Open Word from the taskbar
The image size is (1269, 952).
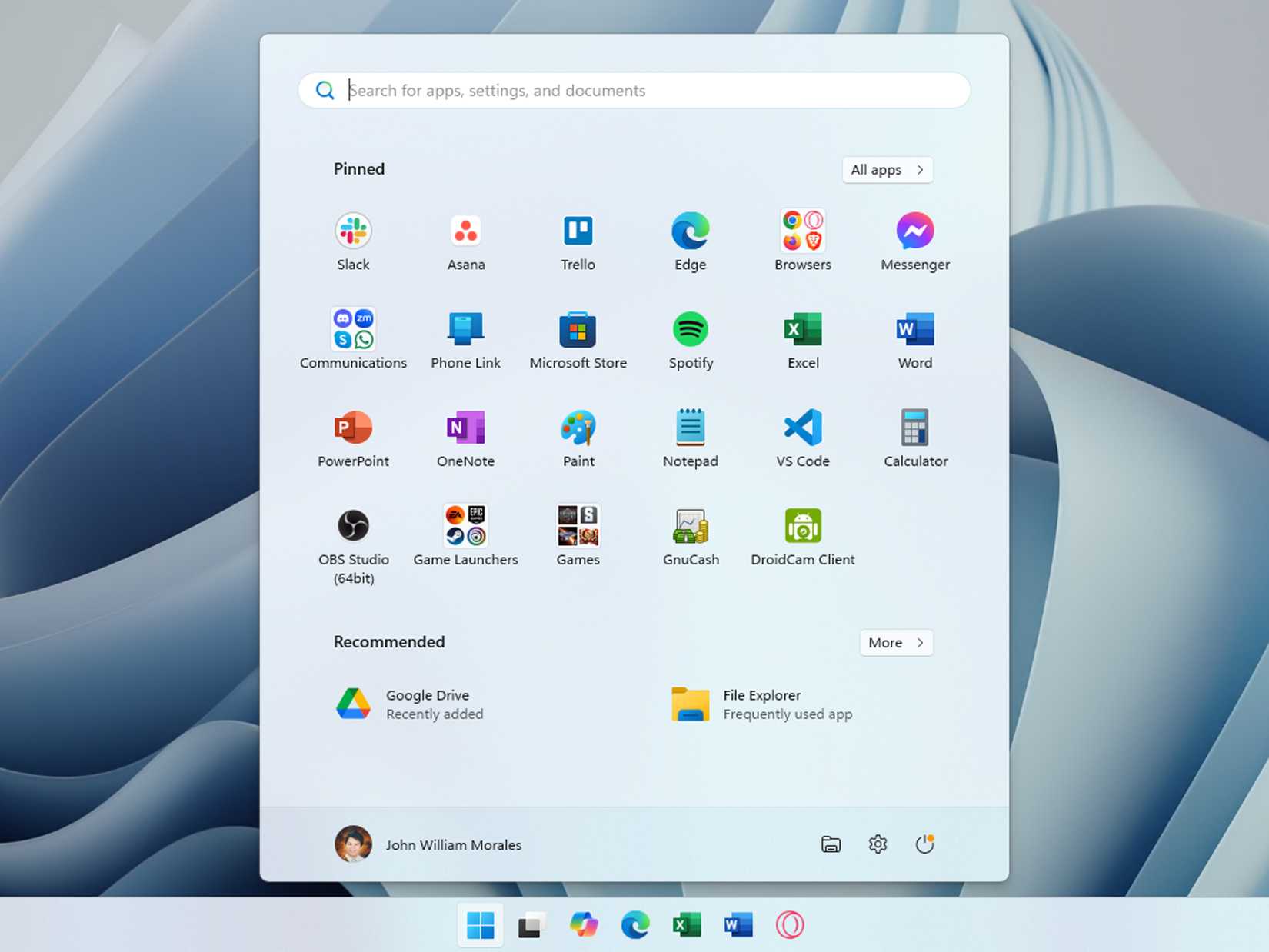738,925
